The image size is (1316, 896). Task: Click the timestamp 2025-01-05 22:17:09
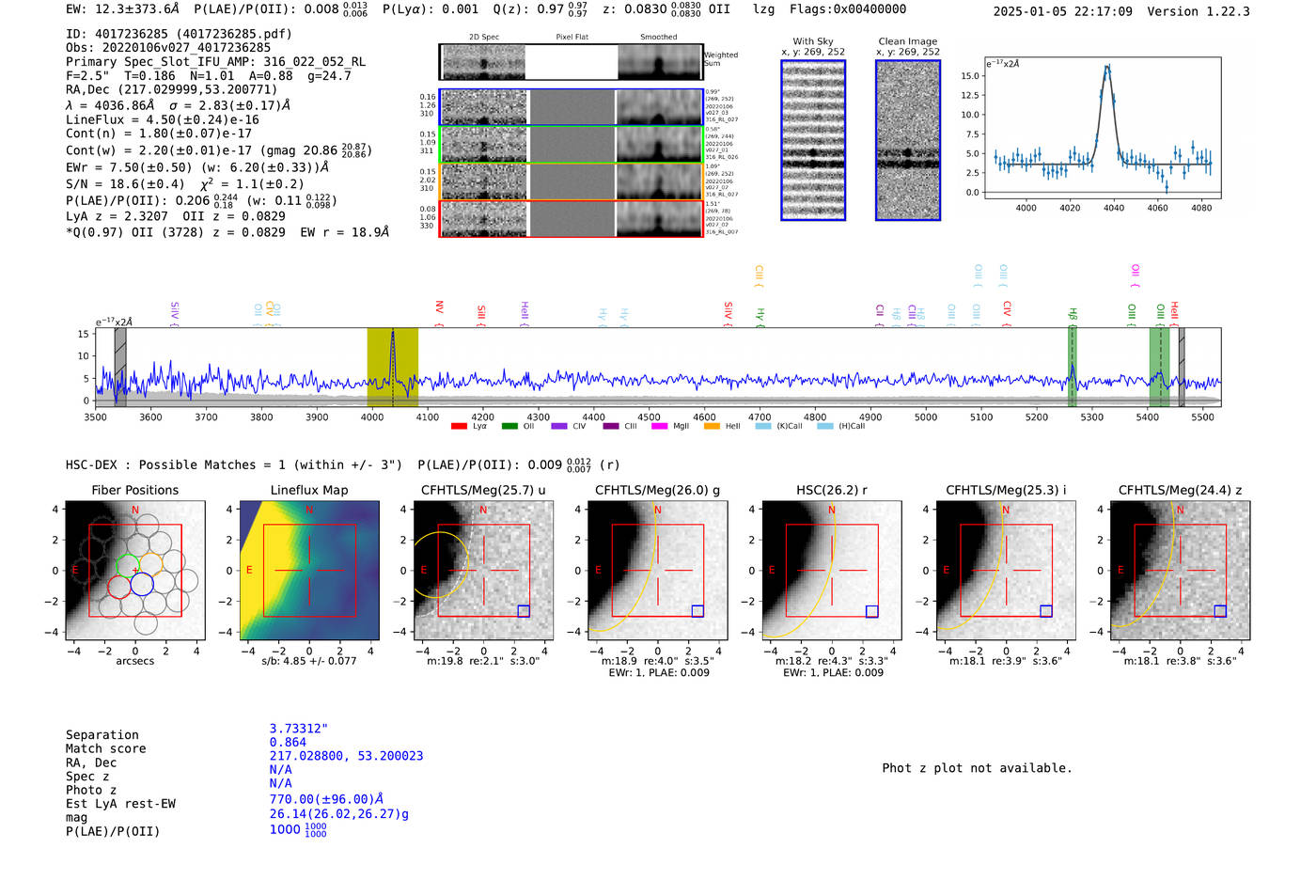click(x=1063, y=11)
